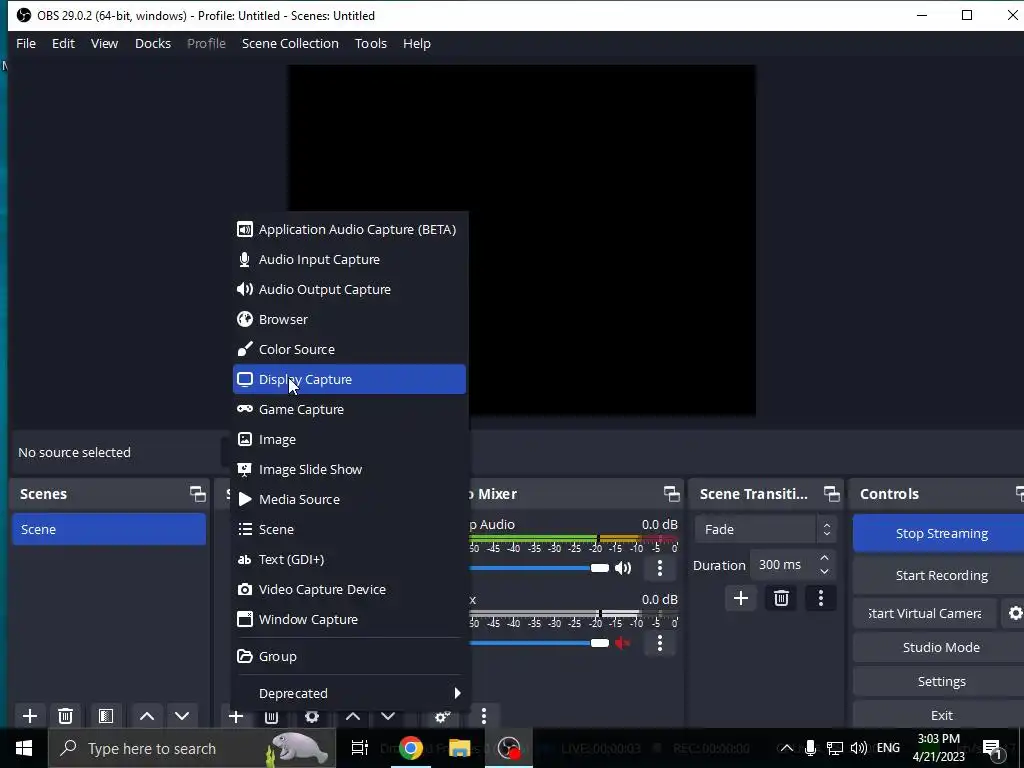
Task: Choose Scene in the add-source menu
Action: pyautogui.click(x=349, y=530)
